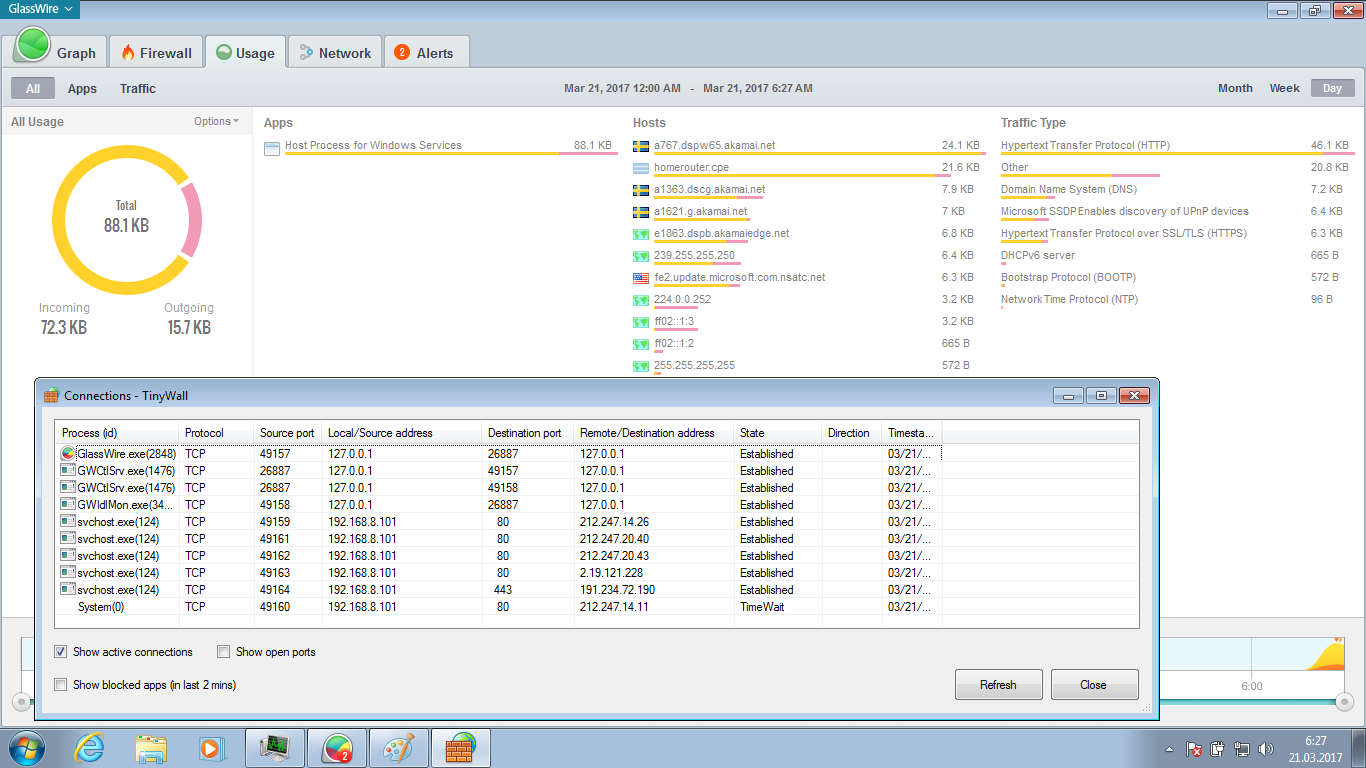Click the Firewall flame icon
Viewport: 1366px width, 768px height.
128,53
